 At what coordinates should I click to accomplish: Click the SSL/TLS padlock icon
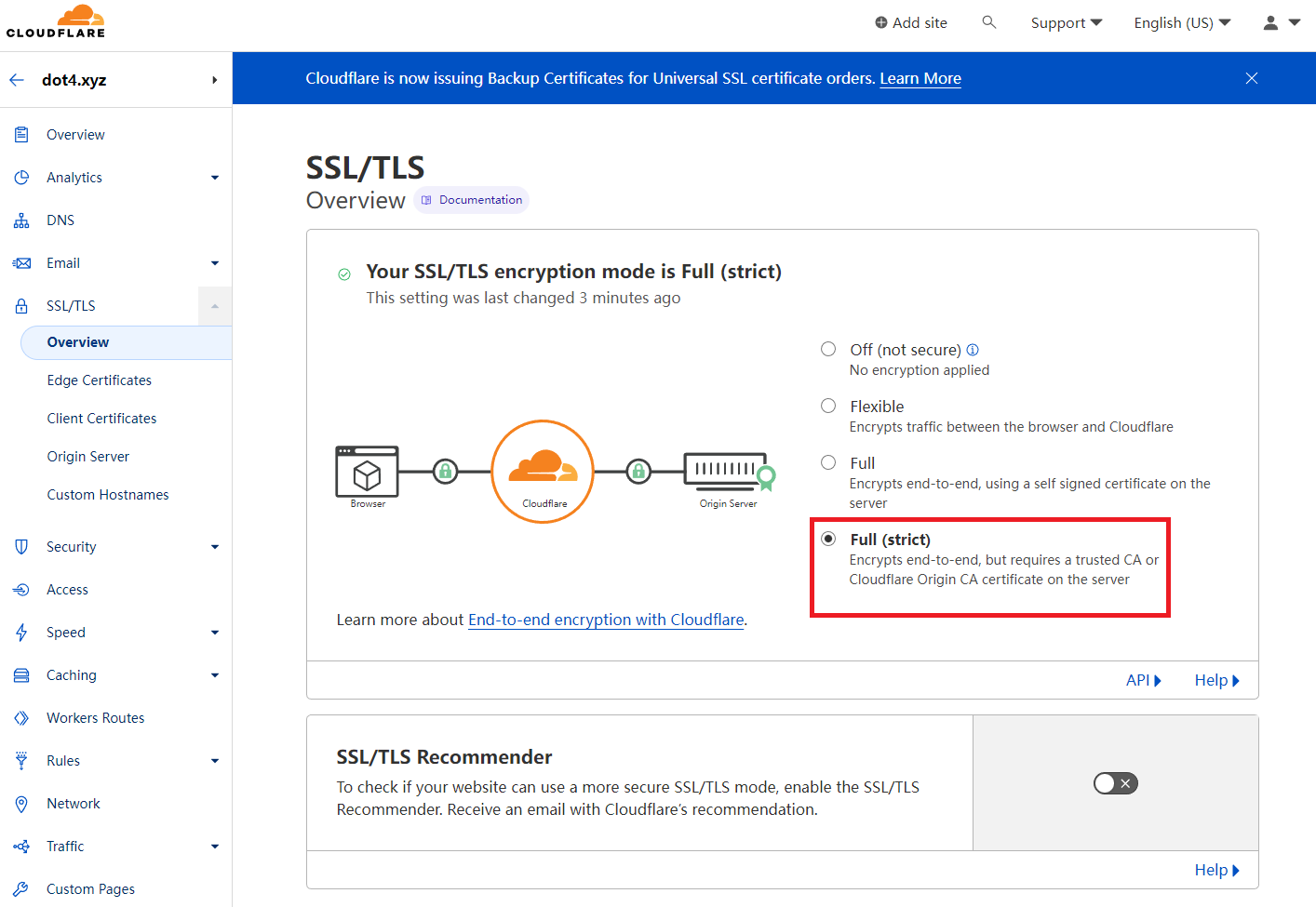point(21,306)
